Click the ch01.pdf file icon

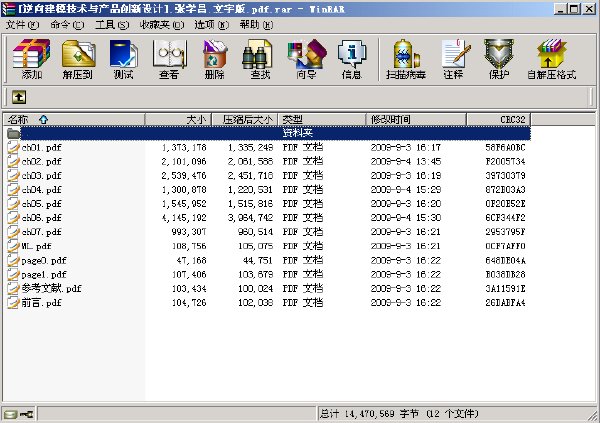[13, 147]
